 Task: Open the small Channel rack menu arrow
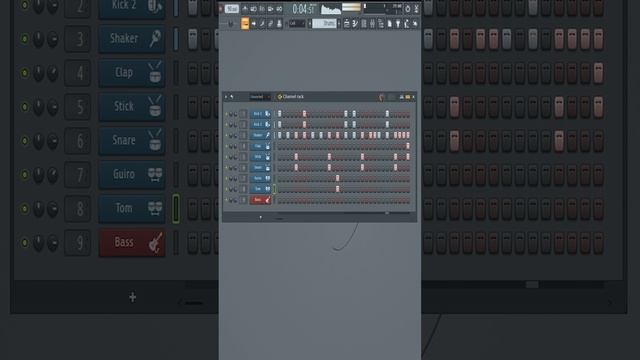click(x=226, y=97)
